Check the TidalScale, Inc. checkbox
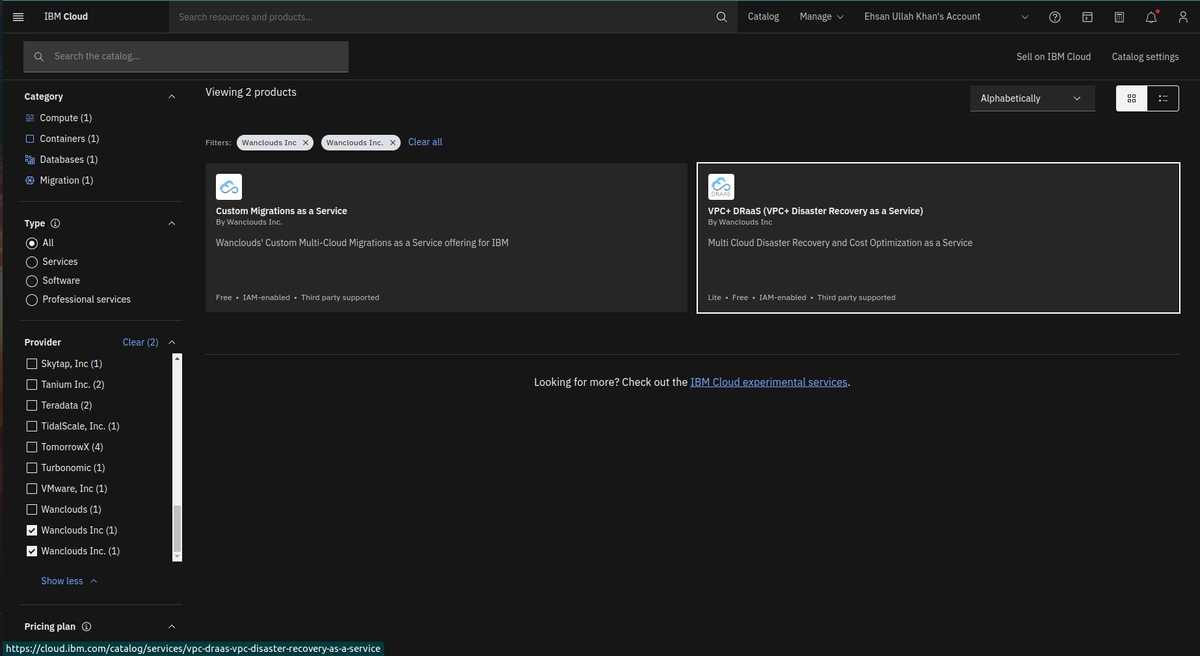This screenshot has height=656, width=1200. click(x=32, y=427)
